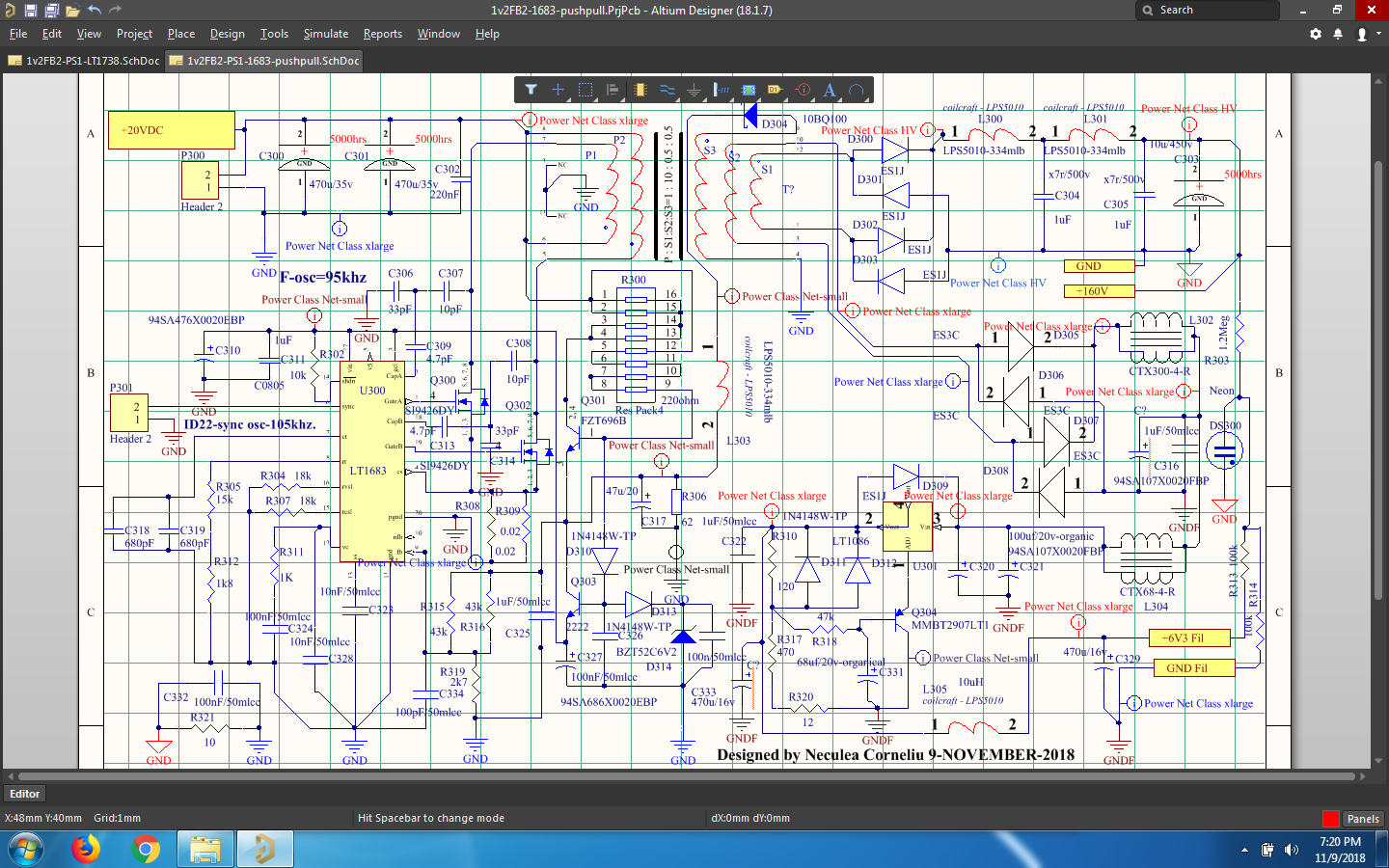
Task: Select the U301 LT1086 regulator
Action: [x=908, y=527]
